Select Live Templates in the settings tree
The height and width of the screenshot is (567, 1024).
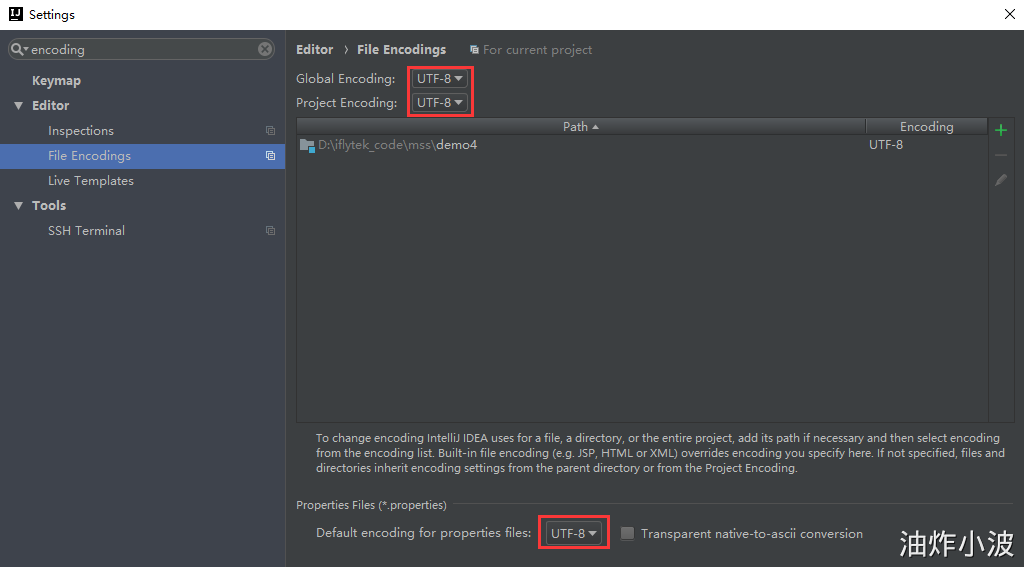[x=91, y=181]
